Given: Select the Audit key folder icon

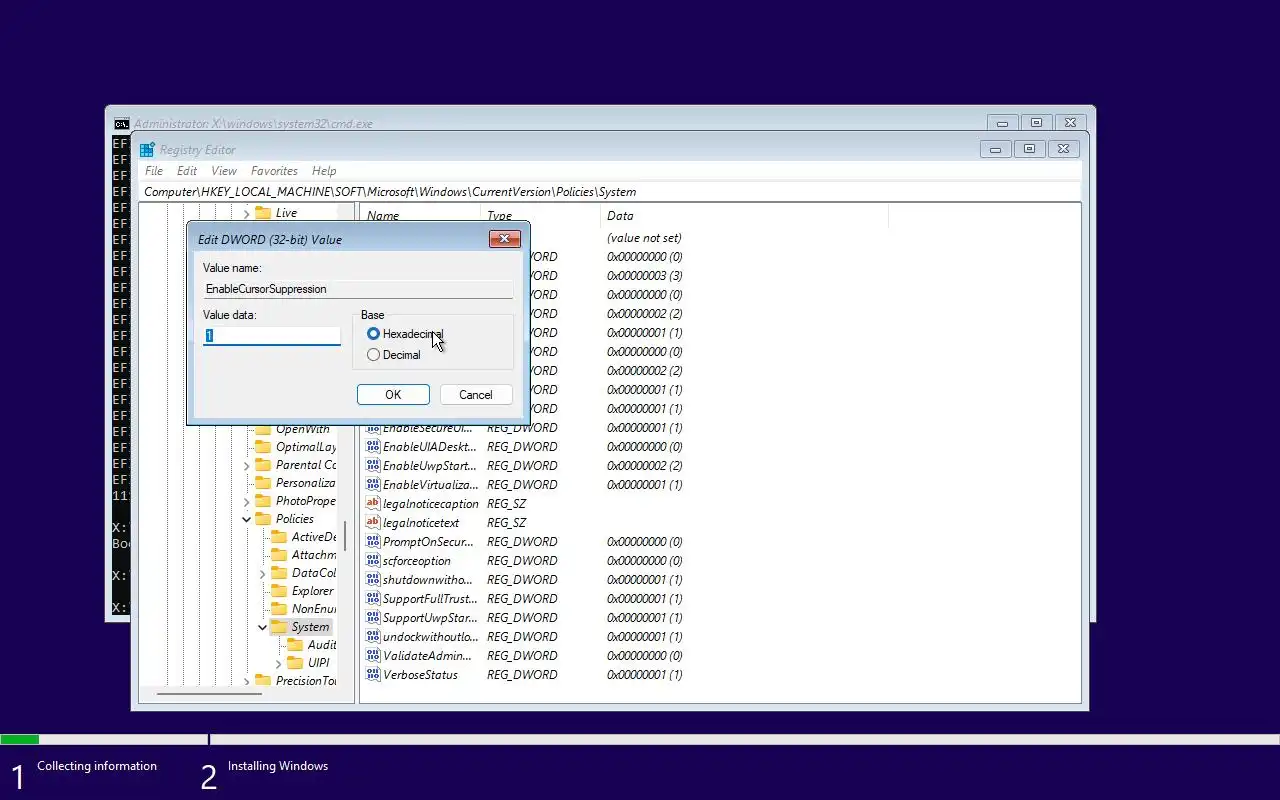Looking at the screenshot, I should click(295, 645).
